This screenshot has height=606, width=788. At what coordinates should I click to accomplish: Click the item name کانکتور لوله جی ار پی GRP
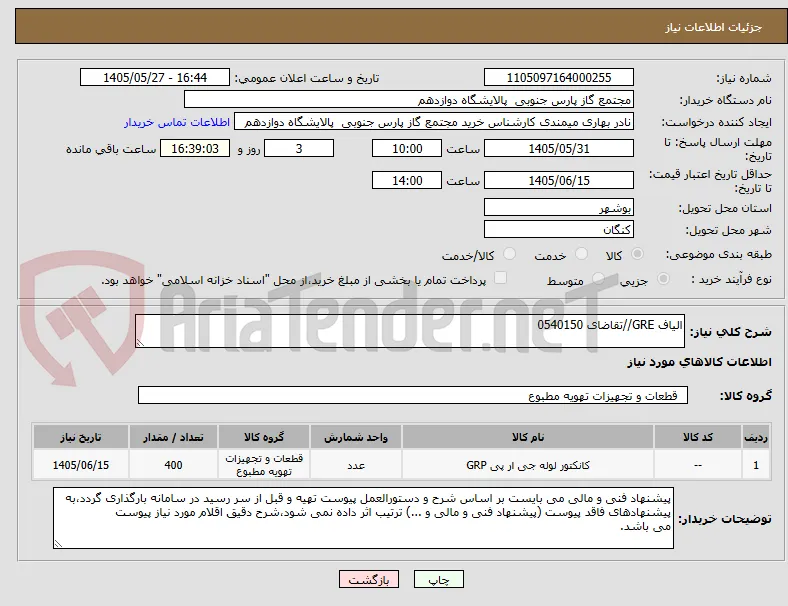point(528,465)
